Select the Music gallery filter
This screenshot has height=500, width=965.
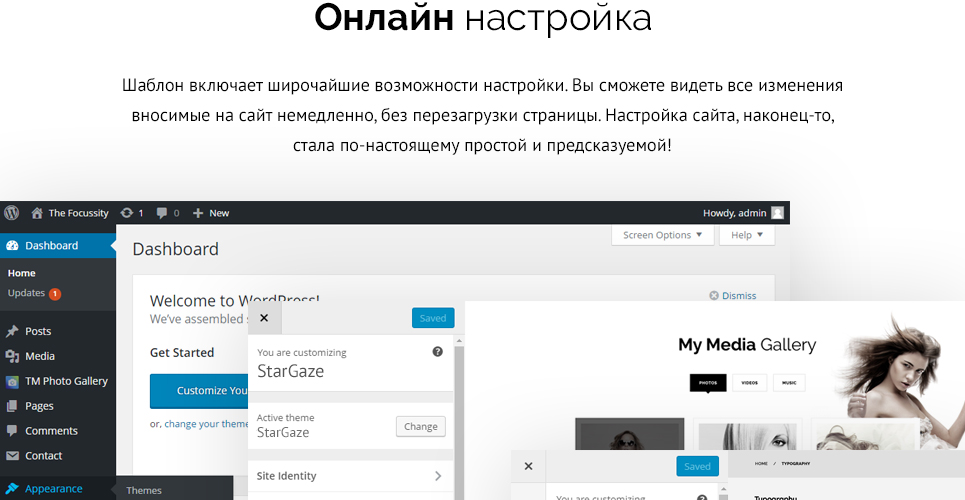[x=789, y=382]
